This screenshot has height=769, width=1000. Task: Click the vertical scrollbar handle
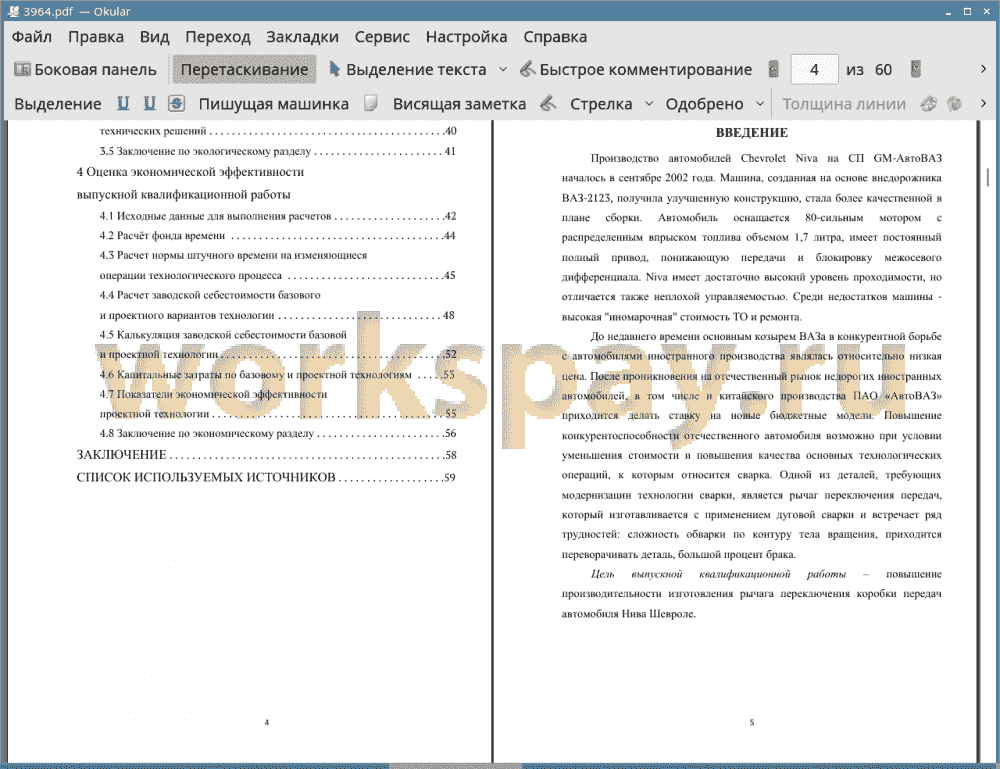point(988,177)
